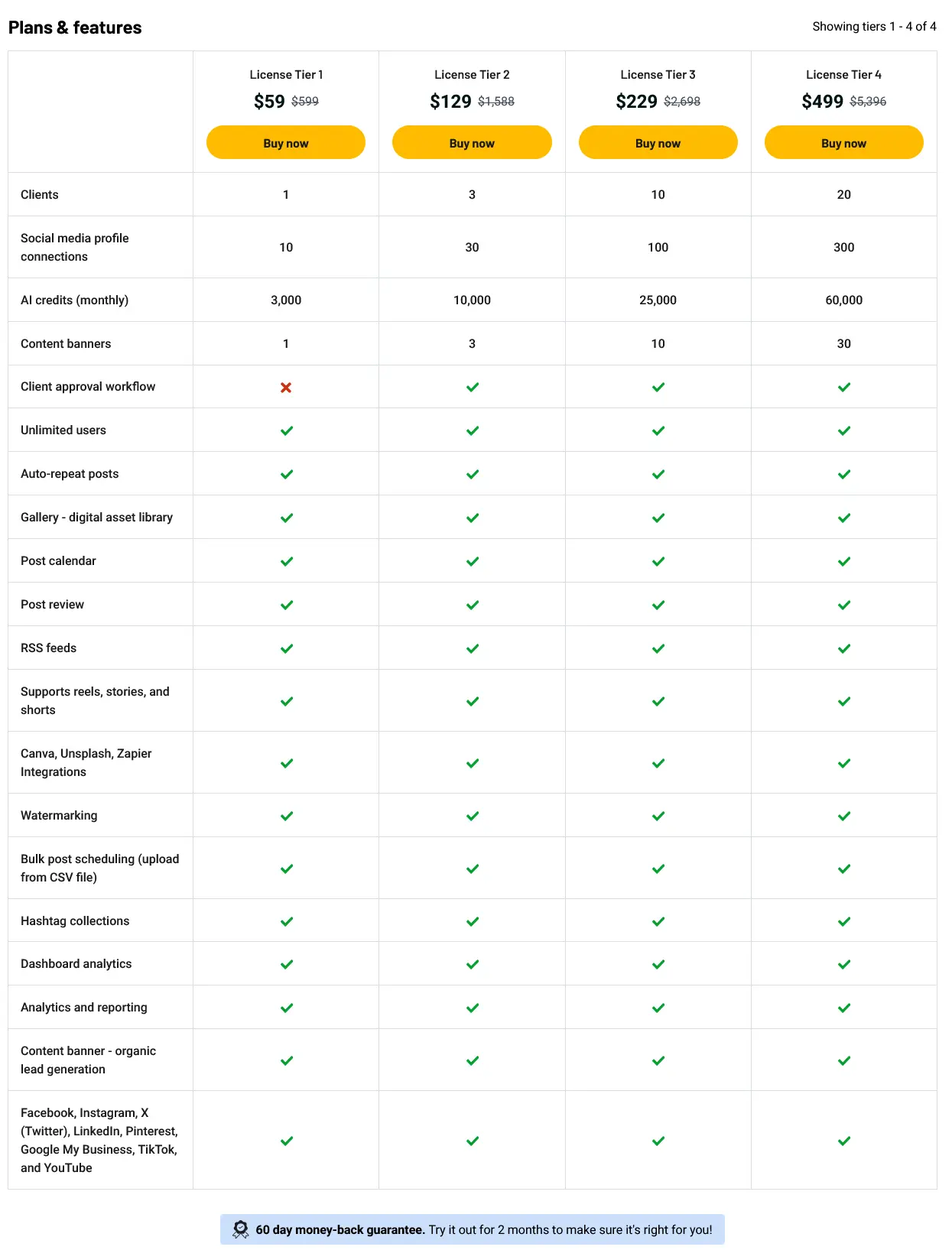Click the red X for Client approval workflow

286,388
